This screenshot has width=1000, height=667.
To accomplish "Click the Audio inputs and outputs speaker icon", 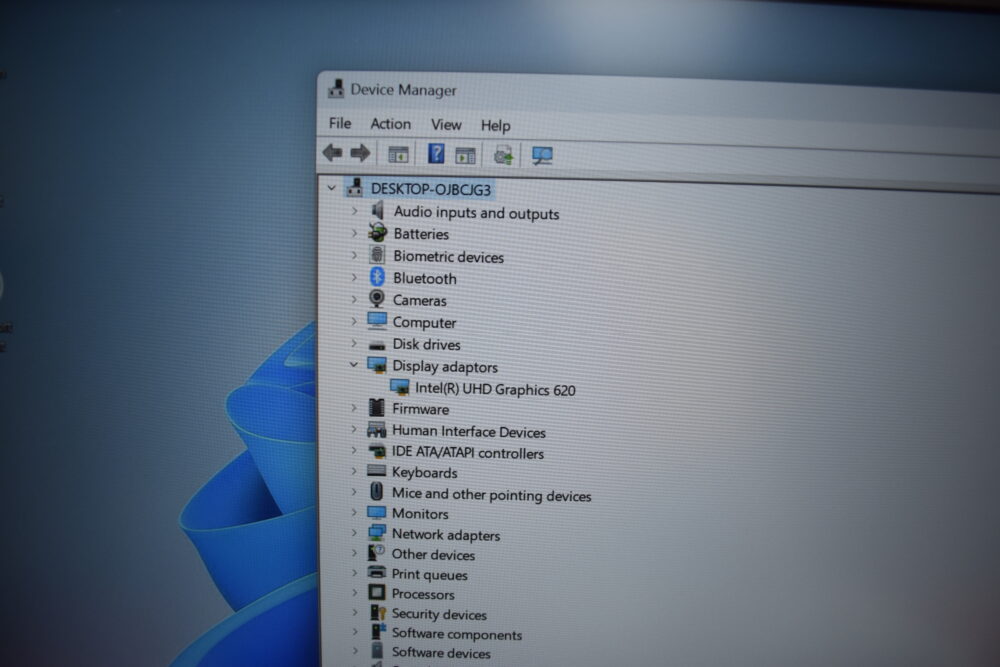I will pos(378,210).
